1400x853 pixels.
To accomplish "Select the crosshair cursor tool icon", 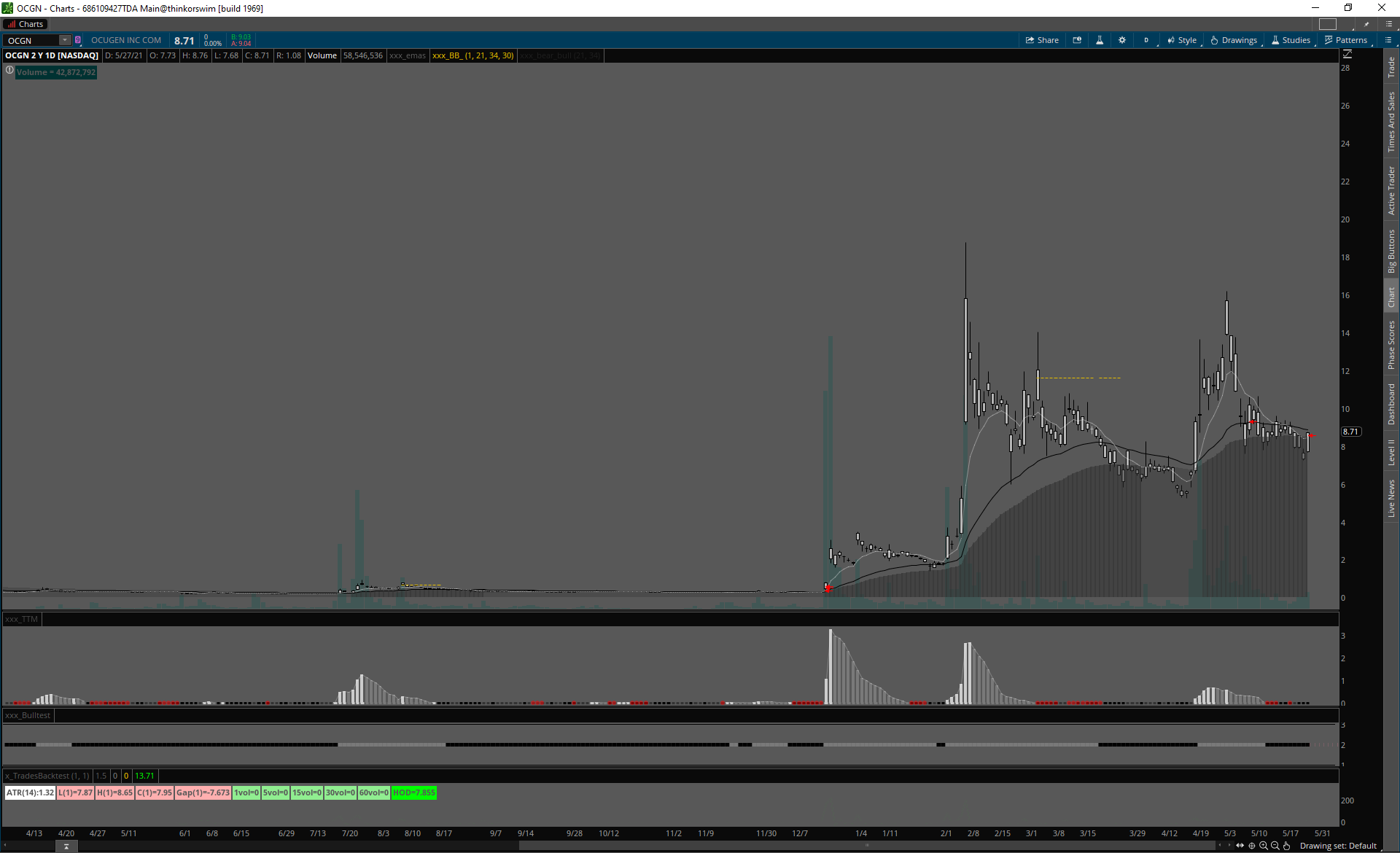I will click(1252, 846).
